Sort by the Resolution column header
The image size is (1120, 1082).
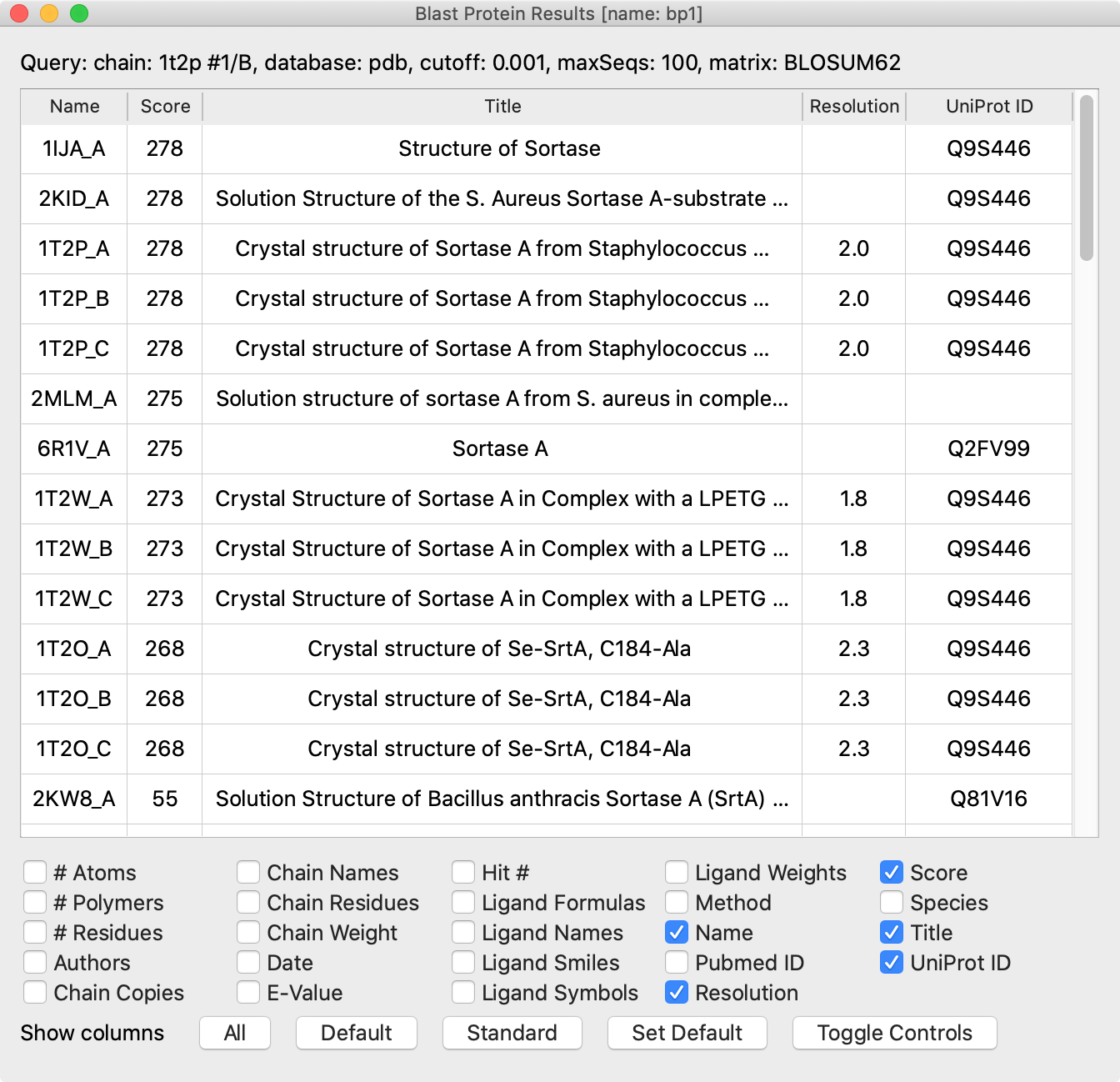click(854, 107)
